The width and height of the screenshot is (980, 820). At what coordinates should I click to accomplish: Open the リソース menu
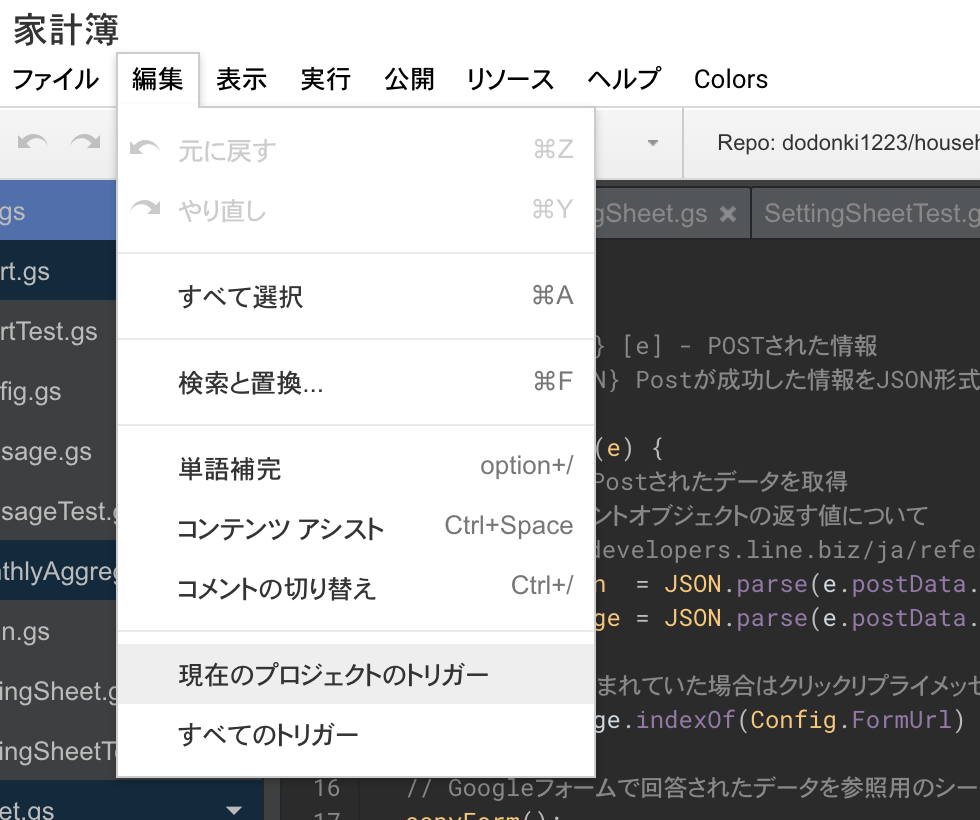(x=509, y=80)
